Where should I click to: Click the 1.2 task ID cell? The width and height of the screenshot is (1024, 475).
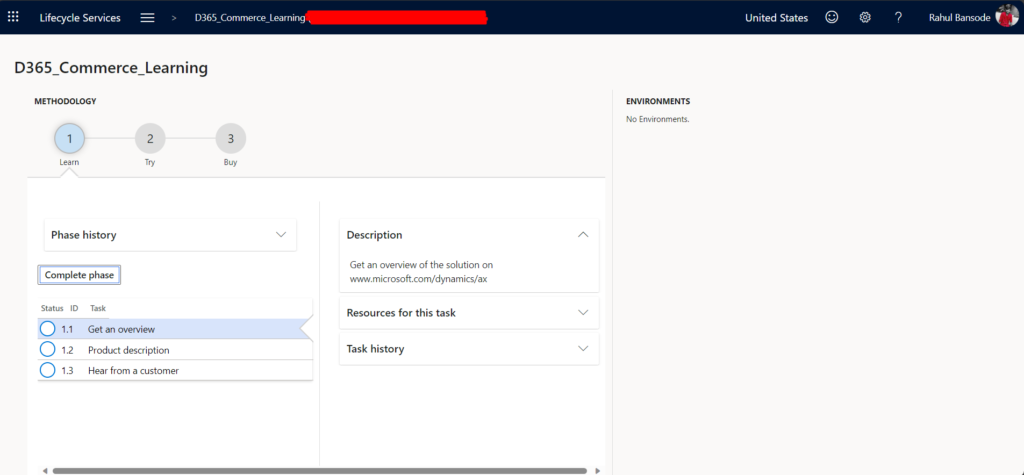tap(67, 350)
